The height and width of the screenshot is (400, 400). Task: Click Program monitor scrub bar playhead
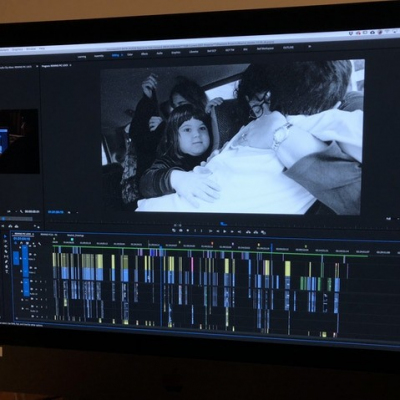click(x=224, y=224)
